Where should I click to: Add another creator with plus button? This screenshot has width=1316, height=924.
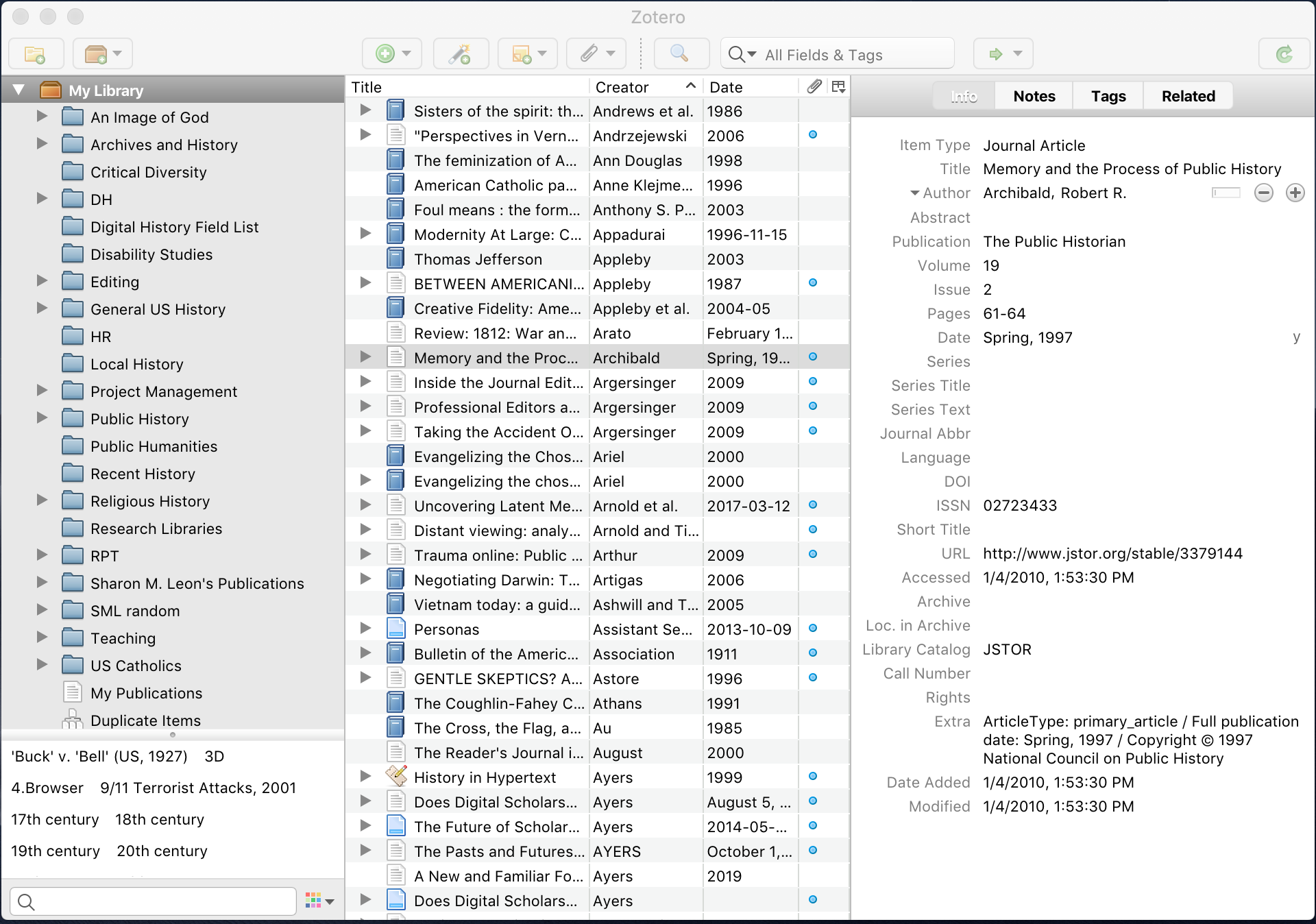(x=1295, y=193)
